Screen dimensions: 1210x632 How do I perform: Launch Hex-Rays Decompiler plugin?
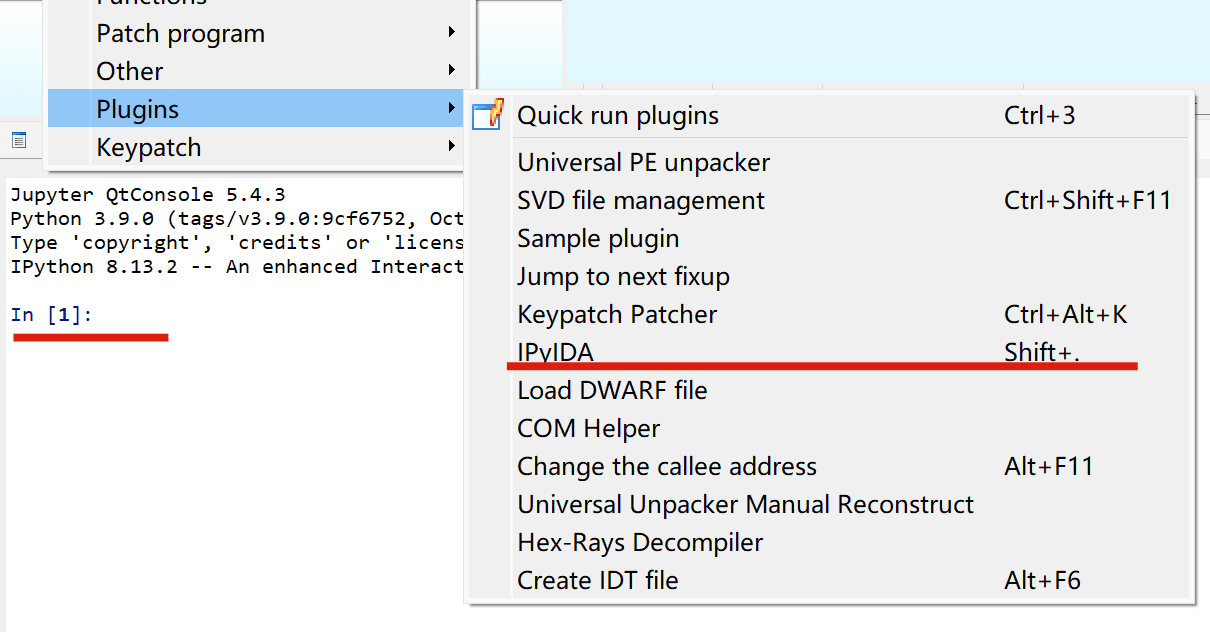[640, 542]
